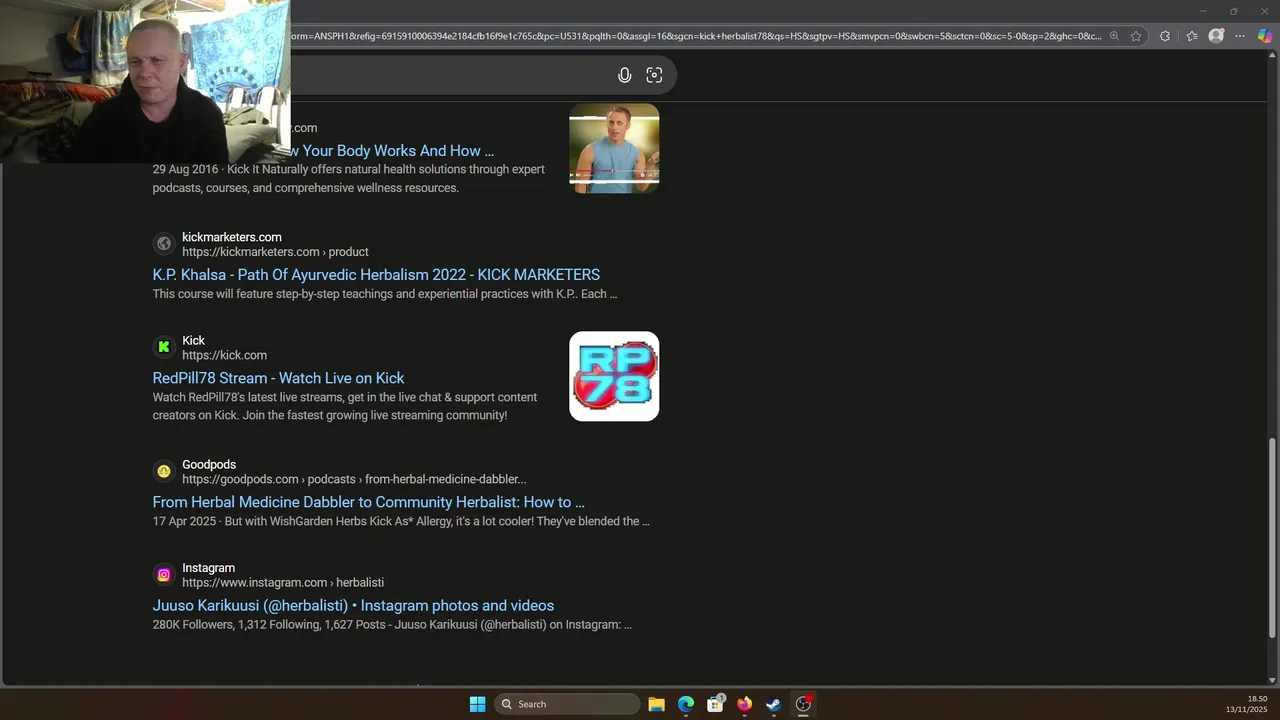Image resolution: width=1280 pixels, height=720 pixels.
Task: Click the Kick green favicon
Action: 164,347
